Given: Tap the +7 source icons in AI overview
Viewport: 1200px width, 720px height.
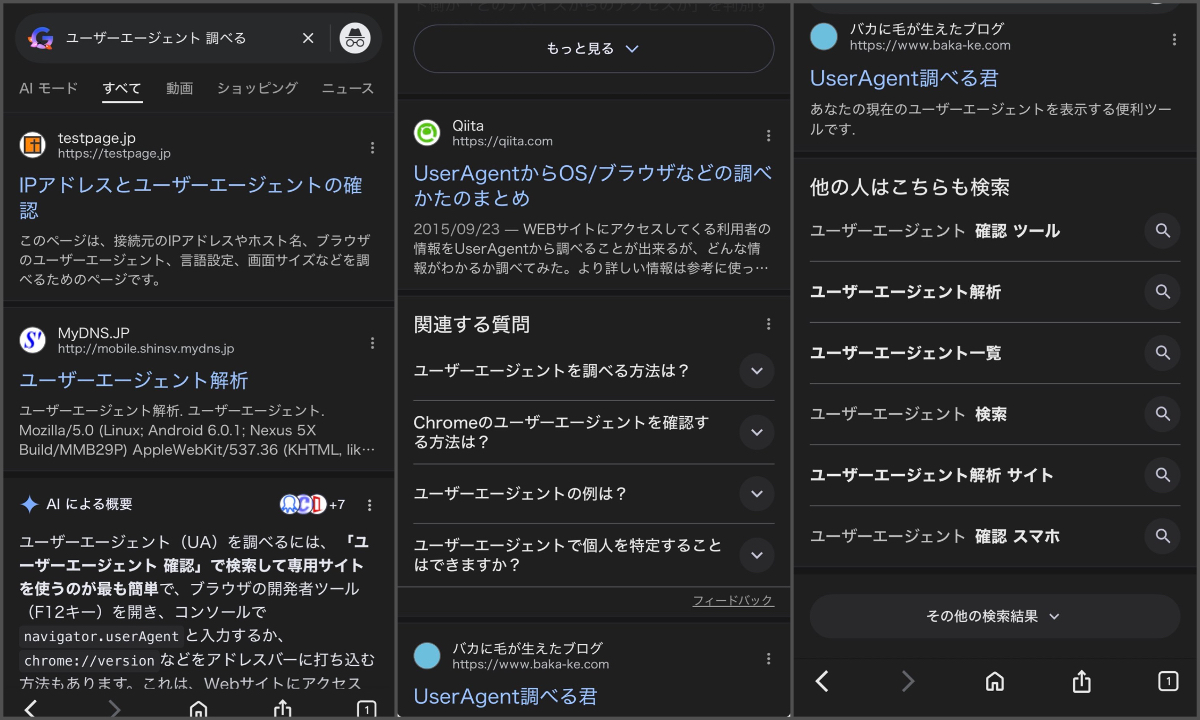Looking at the screenshot, I should point(312,505).
